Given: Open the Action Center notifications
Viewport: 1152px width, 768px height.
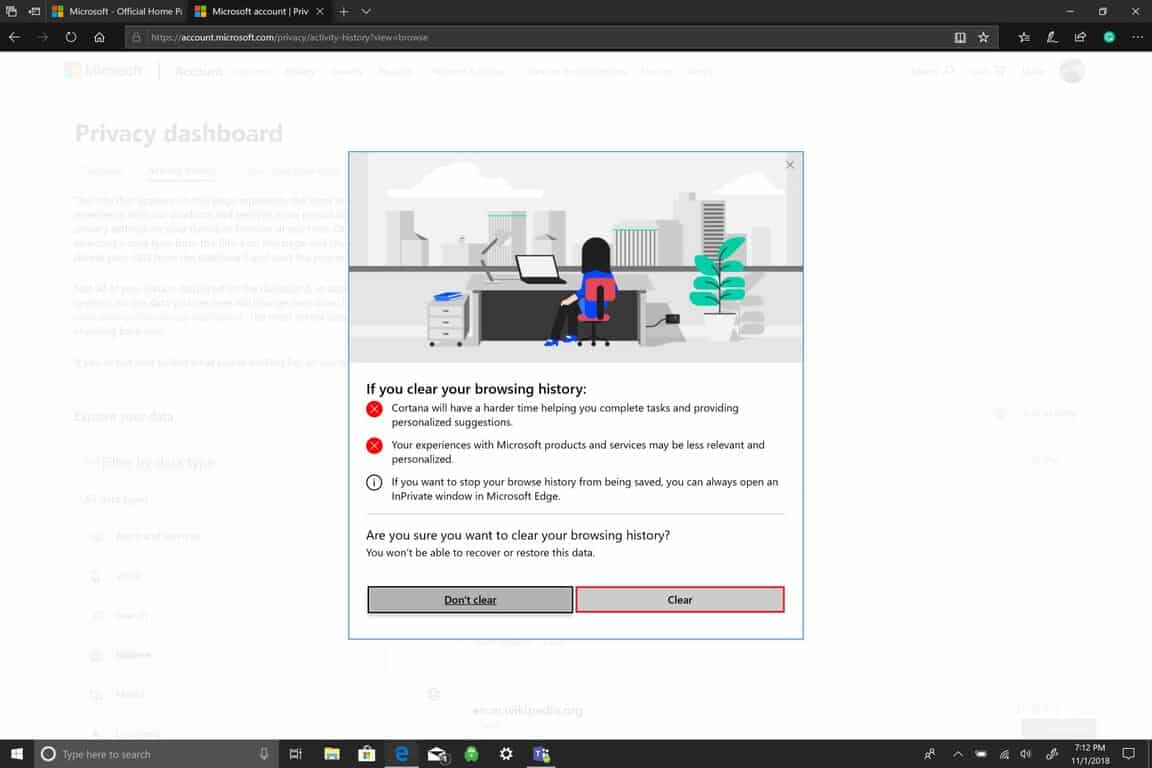Looking at the screenshot, I should [x=1128, y=754].
